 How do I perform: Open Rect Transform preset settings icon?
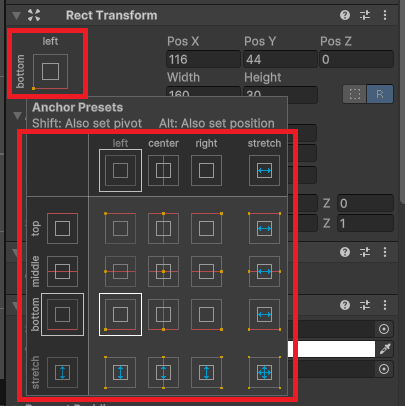click(x=365, y=15)
